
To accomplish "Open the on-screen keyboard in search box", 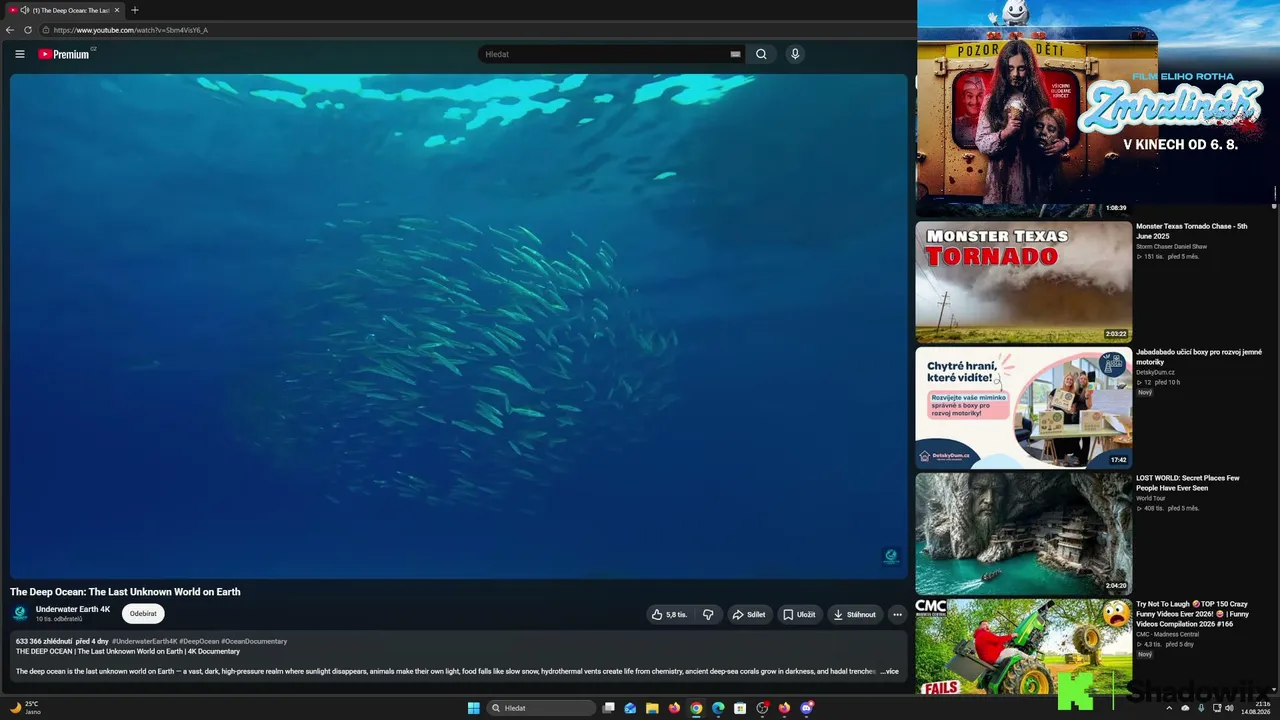I will click(x=735, y=54).
